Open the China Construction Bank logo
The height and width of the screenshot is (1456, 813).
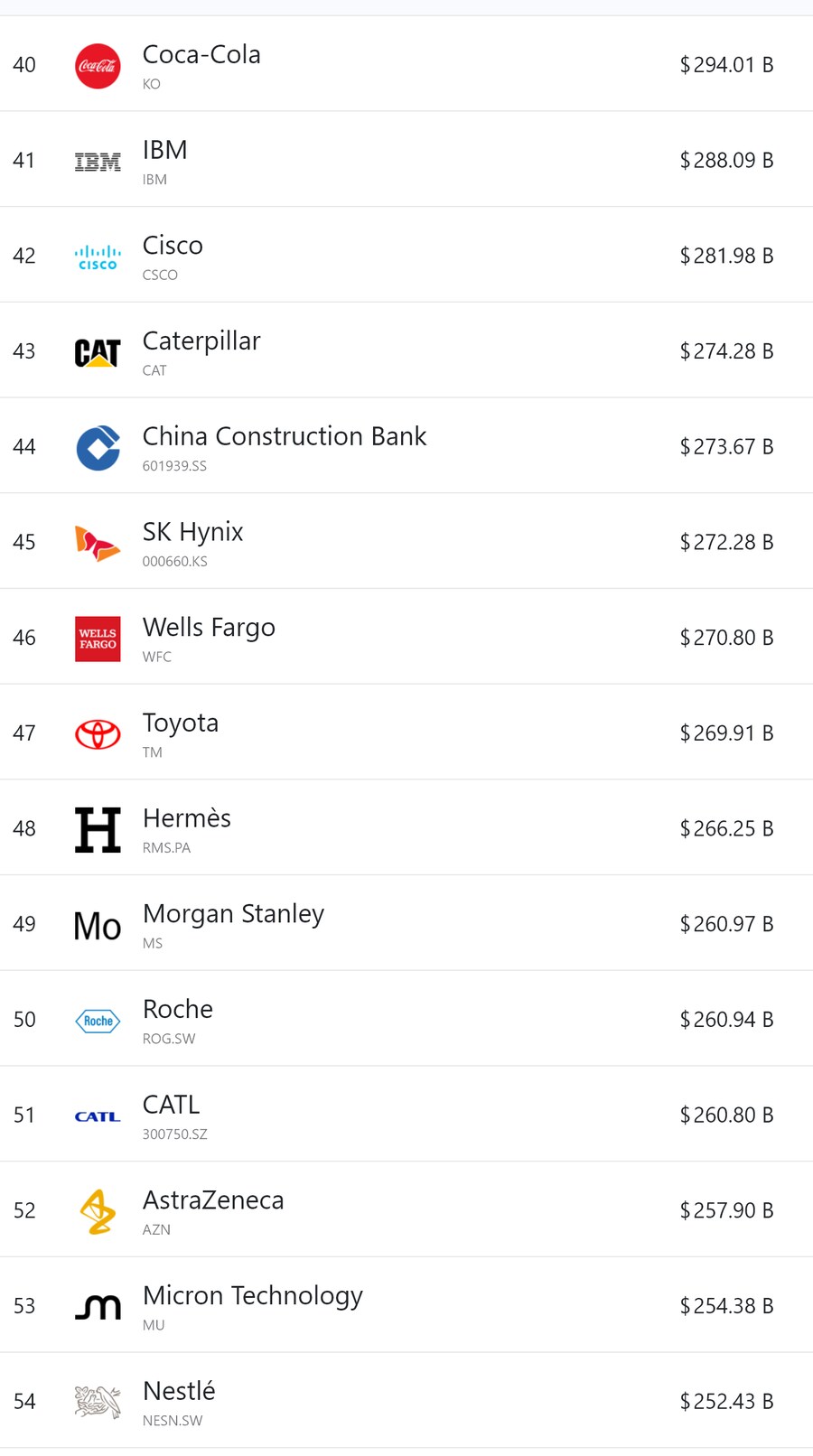98,448
